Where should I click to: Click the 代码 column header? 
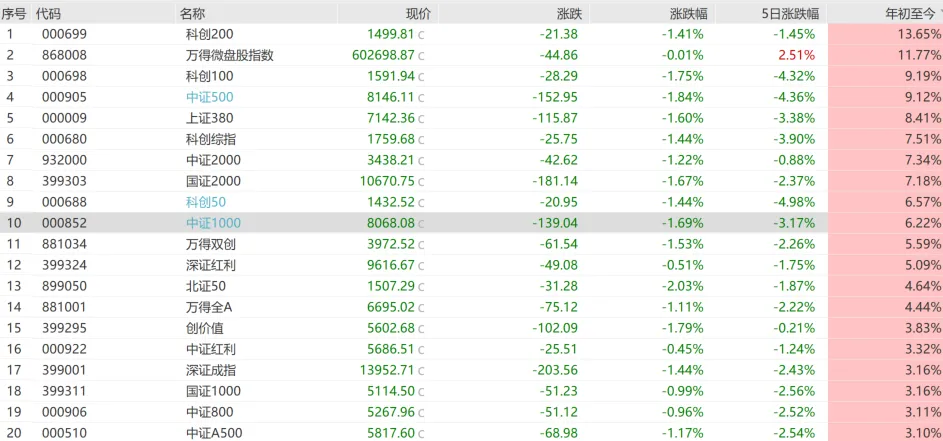click(48, 14)
